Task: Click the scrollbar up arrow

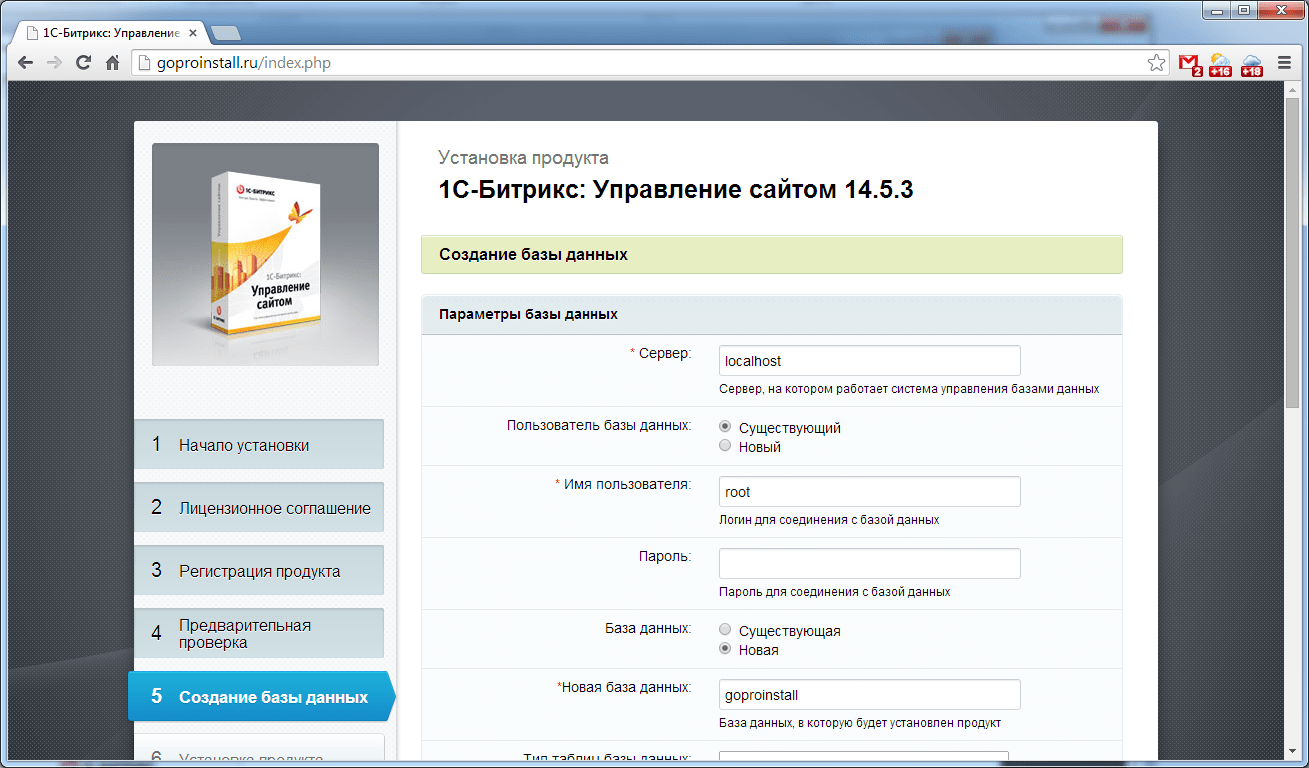Action: point(1294,90)
